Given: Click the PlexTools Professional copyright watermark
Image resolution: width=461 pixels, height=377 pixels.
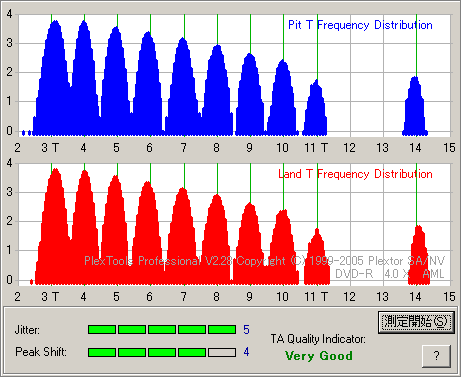Looking at the screenshot, I should [264, 261].
